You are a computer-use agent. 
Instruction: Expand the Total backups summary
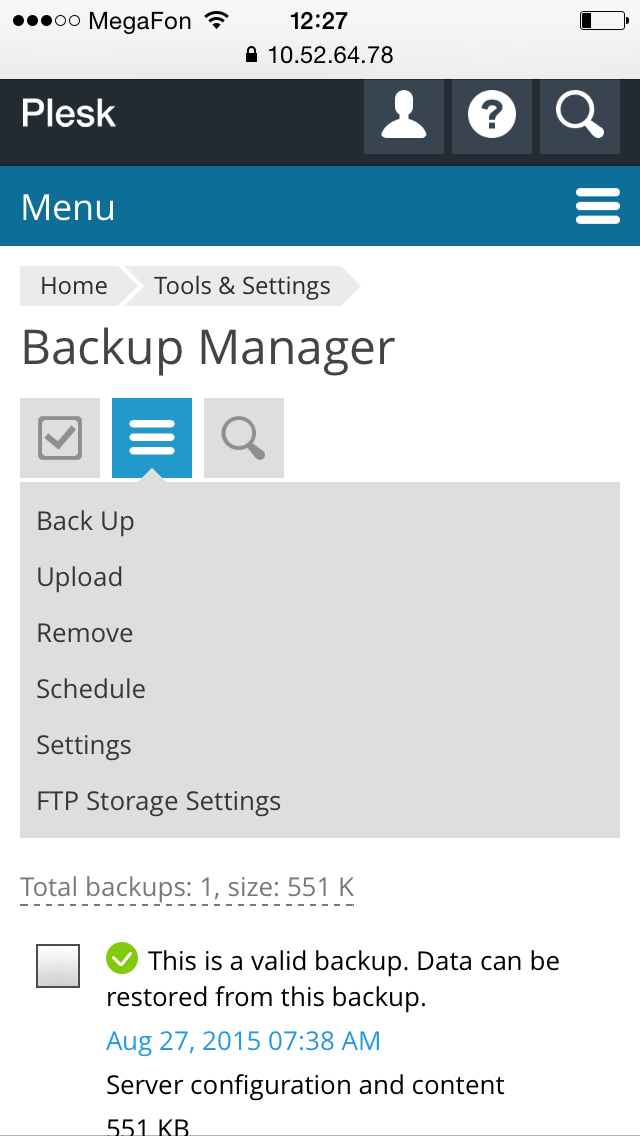(187, 888)
